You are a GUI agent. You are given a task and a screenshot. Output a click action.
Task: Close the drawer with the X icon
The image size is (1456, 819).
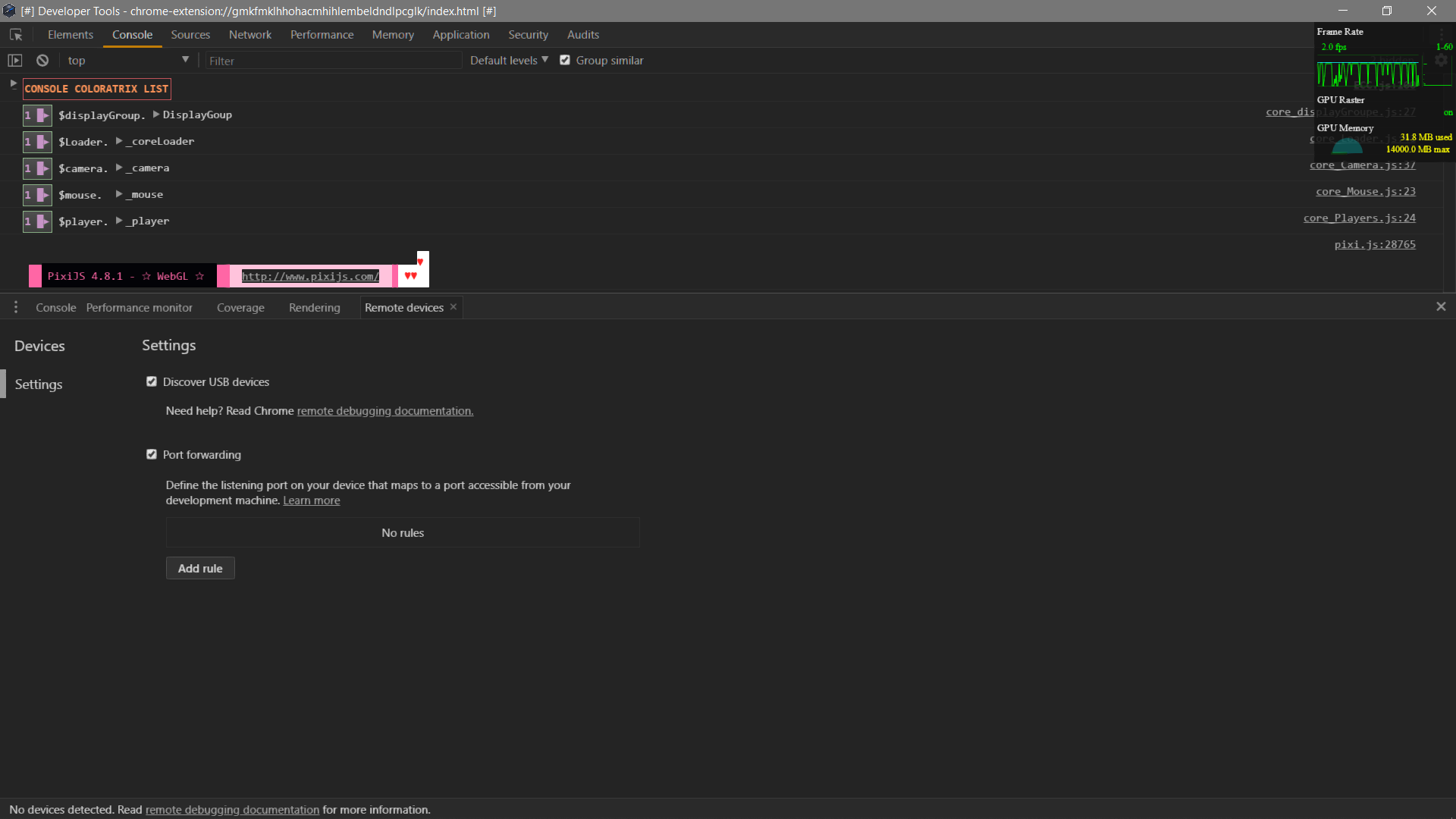point(1441,306)
